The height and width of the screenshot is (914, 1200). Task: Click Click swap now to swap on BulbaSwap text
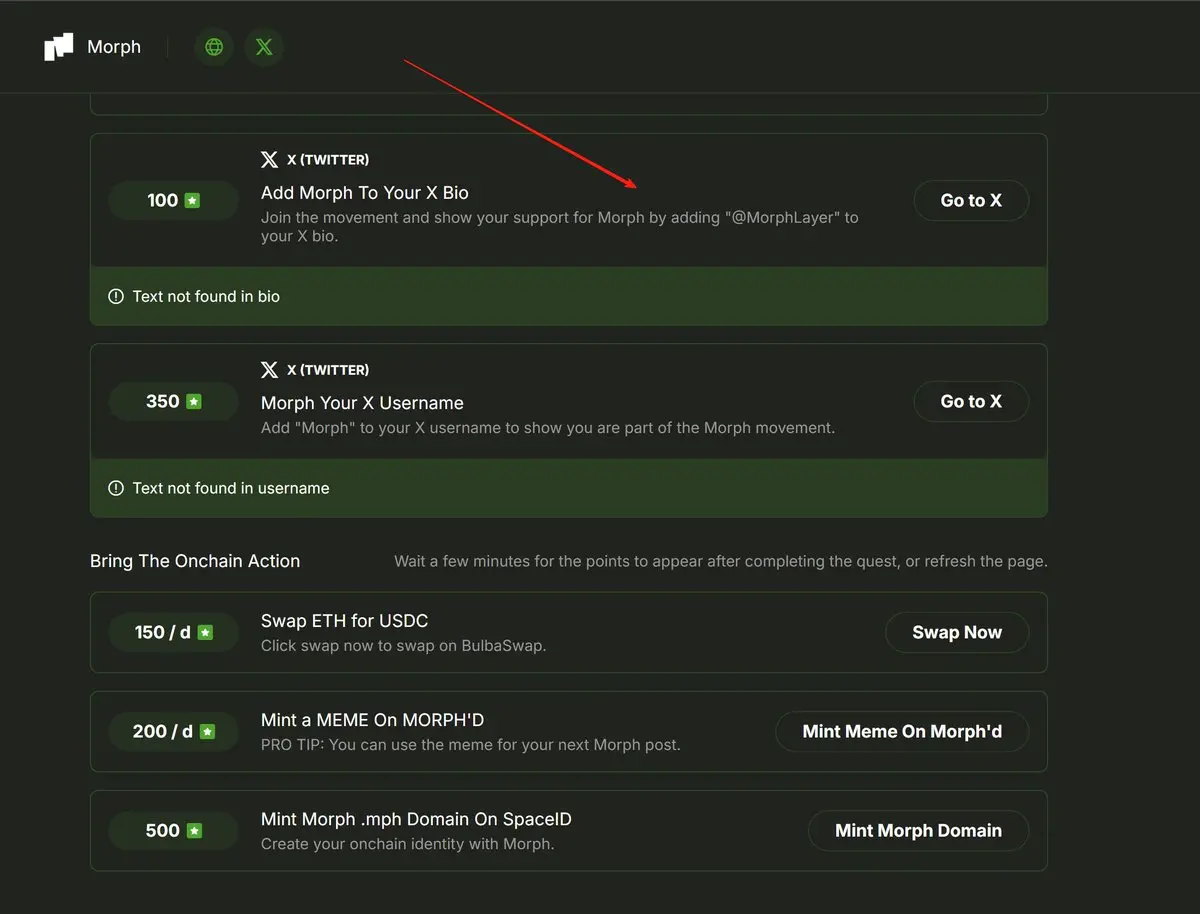point(403,645)
